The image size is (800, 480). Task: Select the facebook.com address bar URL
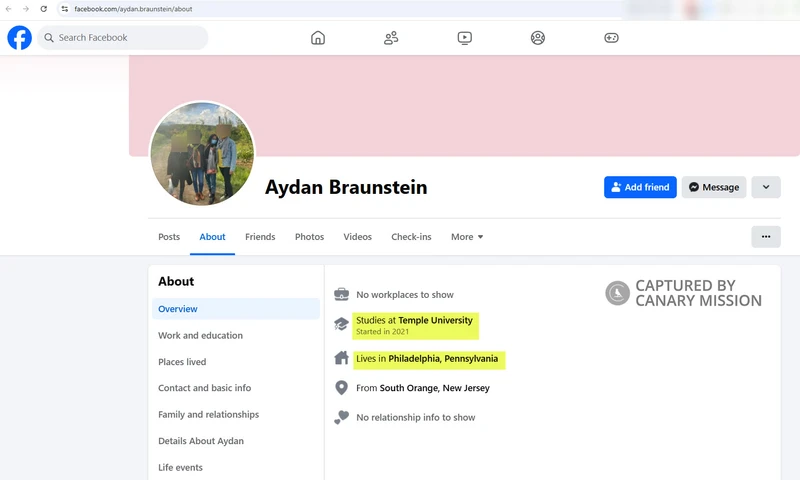pos(133,9)
